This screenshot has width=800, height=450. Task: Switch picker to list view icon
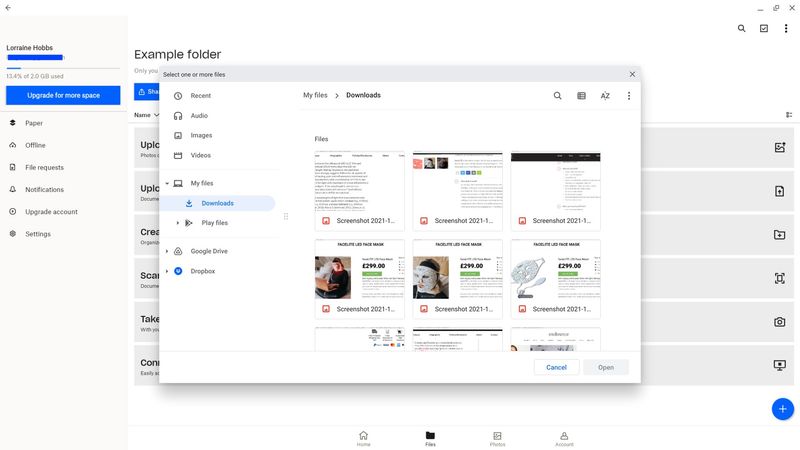click(581, 95)
